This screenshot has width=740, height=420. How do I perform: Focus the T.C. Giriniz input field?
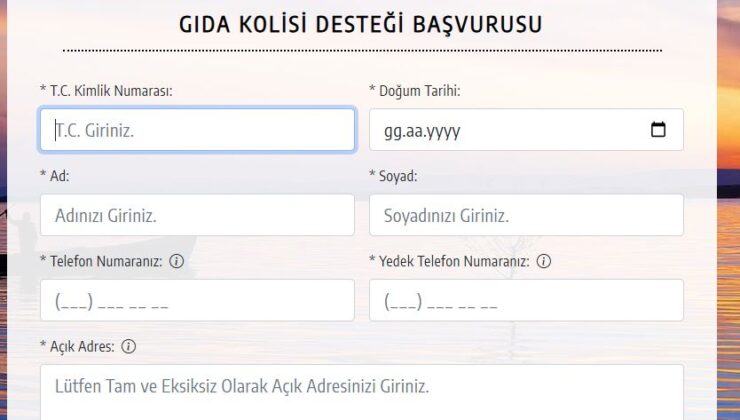(197, 130)
